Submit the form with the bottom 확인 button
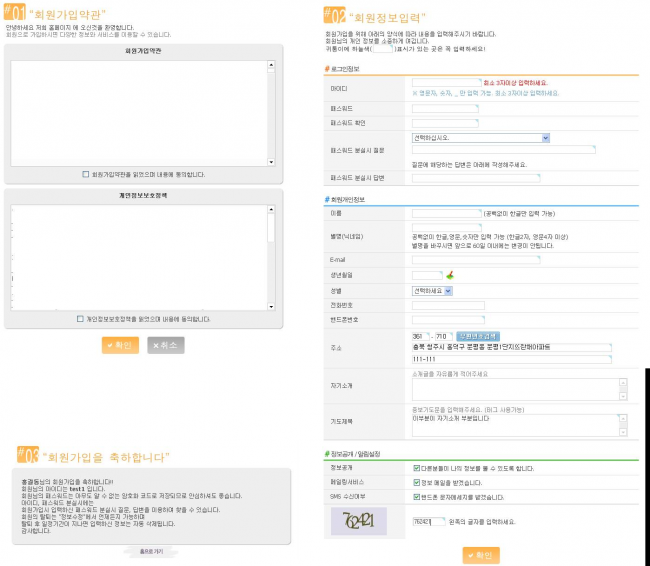This screenshot has height=566, width=650. tap(481, 555)
